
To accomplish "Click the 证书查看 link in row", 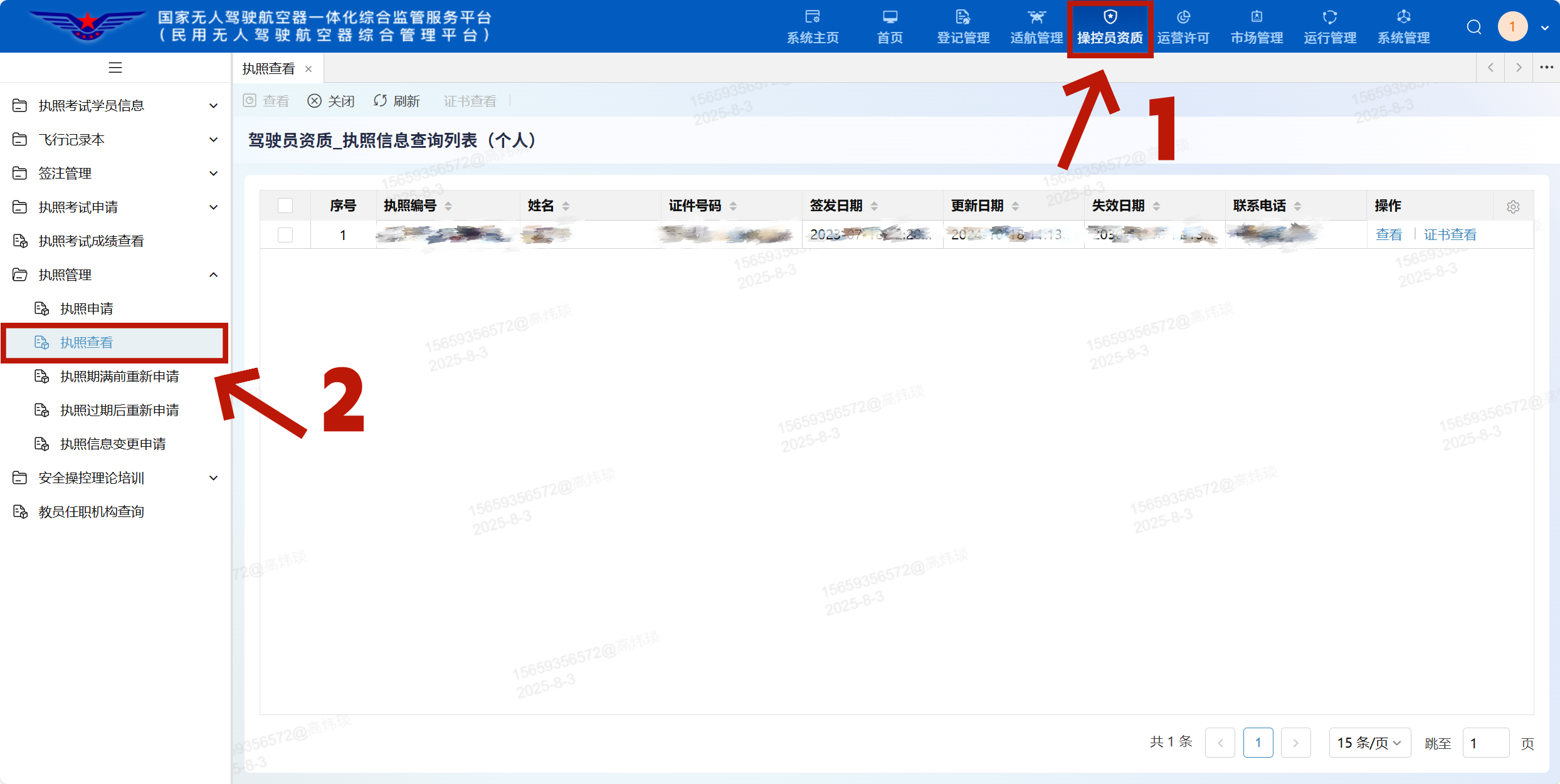I will [x=1450, y=235].
